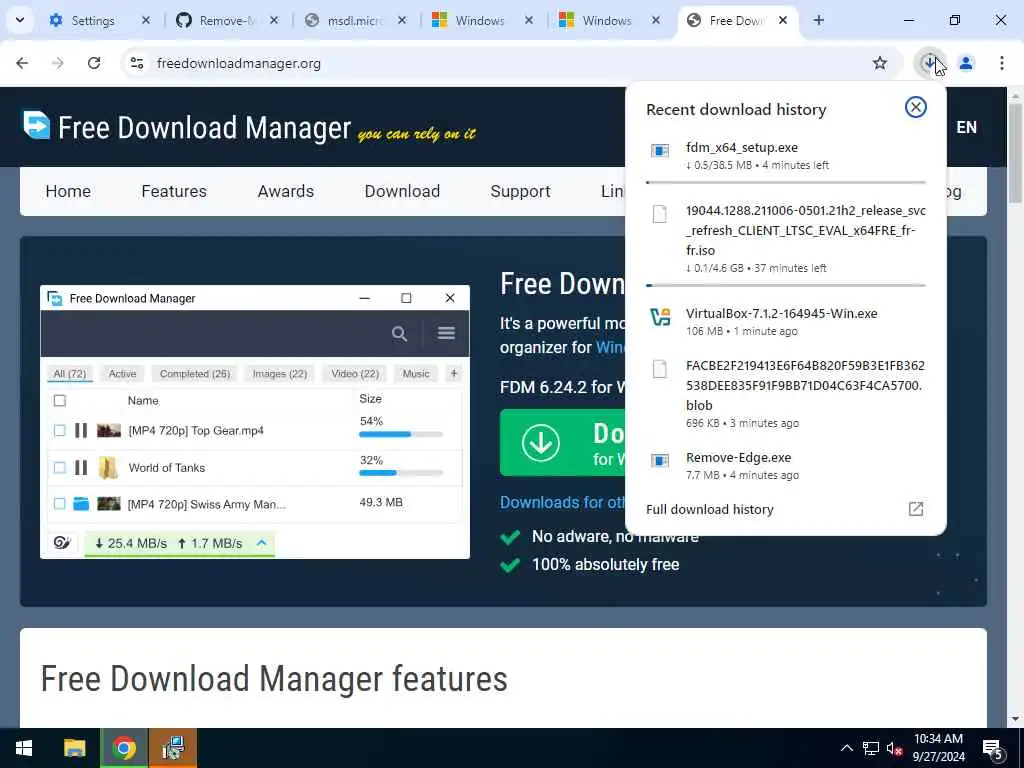
Task: Open File Explorer from taskbar
Action: (x=74, y=748)
